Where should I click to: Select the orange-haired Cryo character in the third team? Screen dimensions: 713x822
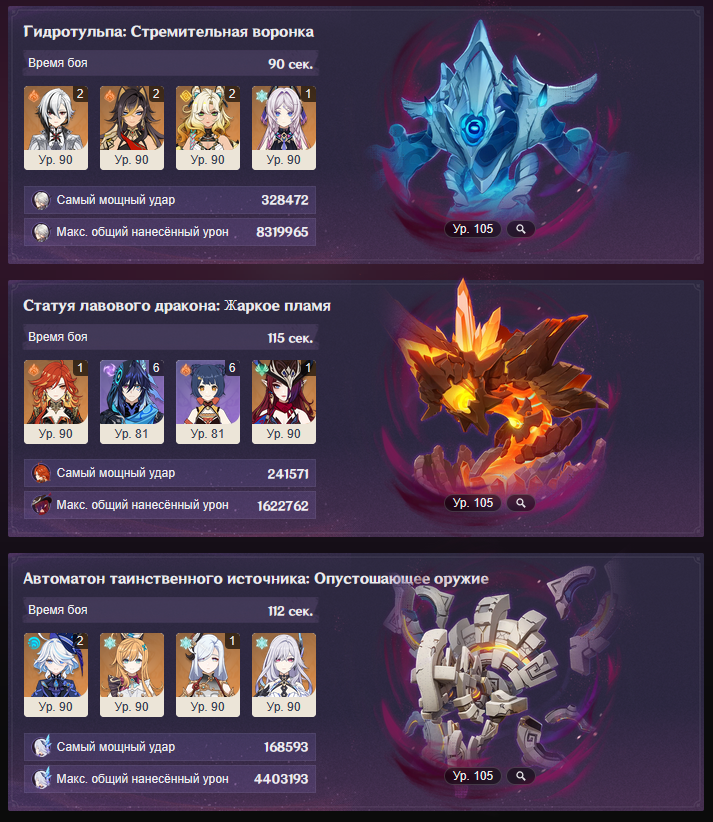tap(132, 675)
